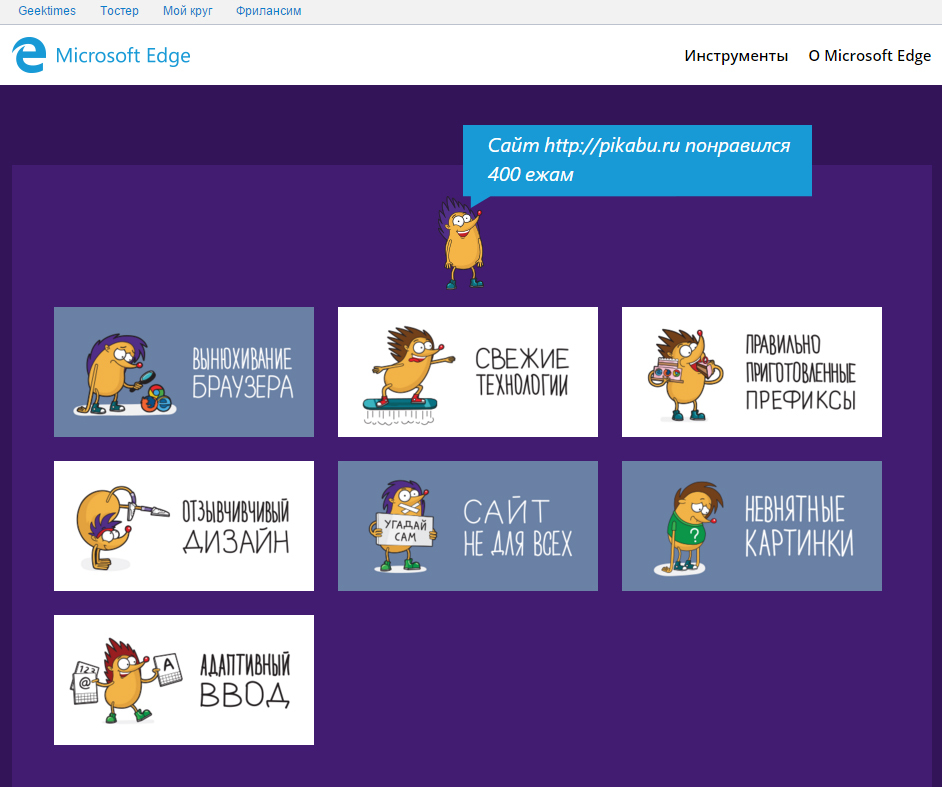This screenshot has width=942, height=787.
Task: Click the hedgehog holding the 'Угадай сам' sign
Action: [403, 527]
